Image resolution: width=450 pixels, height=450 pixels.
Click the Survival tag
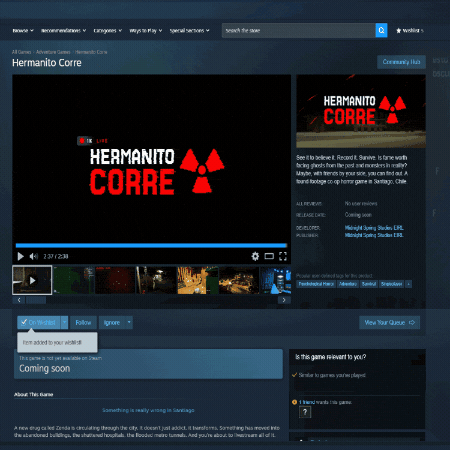(x=369, y=284)
